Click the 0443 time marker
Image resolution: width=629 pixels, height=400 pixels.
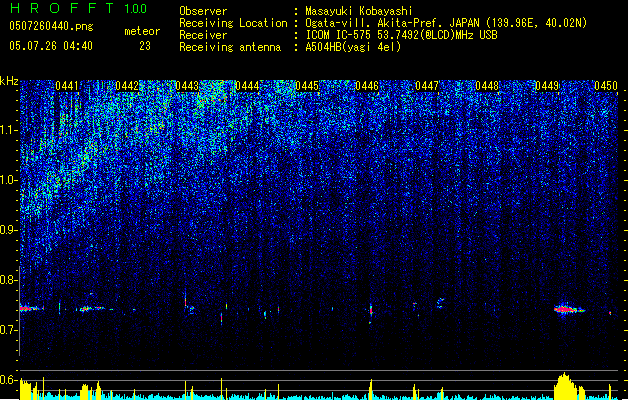coord(187,86)
